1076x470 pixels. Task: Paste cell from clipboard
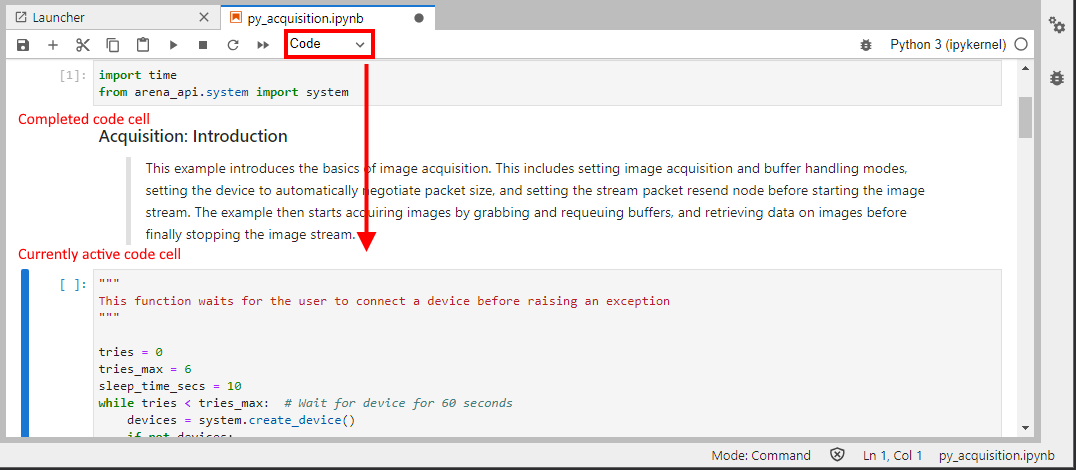point(143,45)
